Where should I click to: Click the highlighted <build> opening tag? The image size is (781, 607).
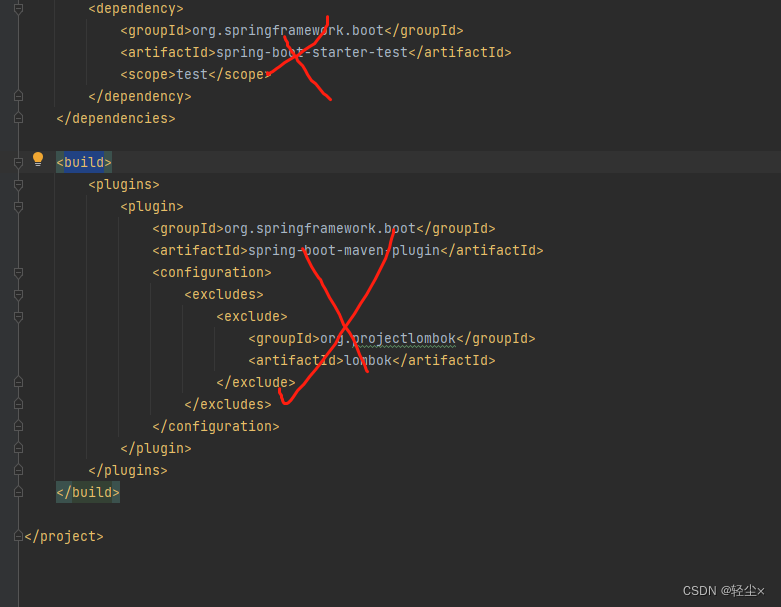[84, 162]
